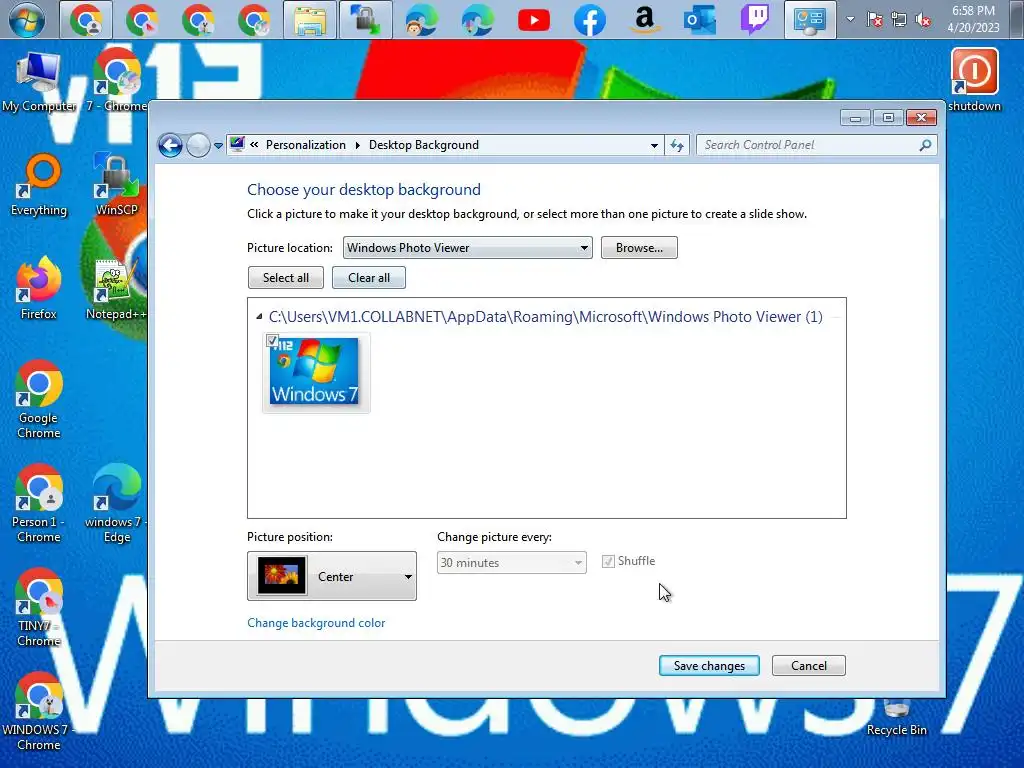Viewport: 1024px width, 768px height.
Task: Toggle the Shuffle checkbox
Action: click(608, 561)
